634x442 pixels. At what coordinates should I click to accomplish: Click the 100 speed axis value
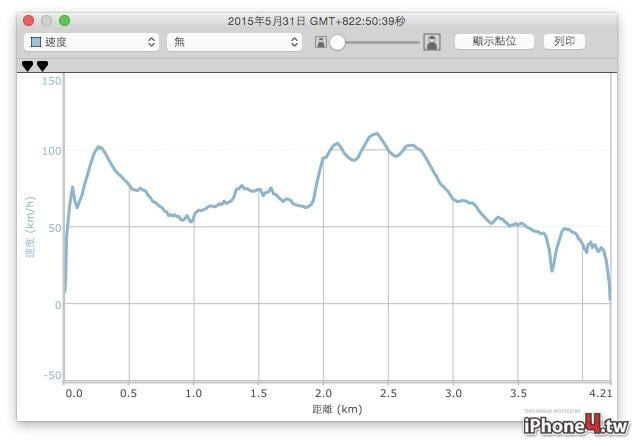click(x=51, y=151)
